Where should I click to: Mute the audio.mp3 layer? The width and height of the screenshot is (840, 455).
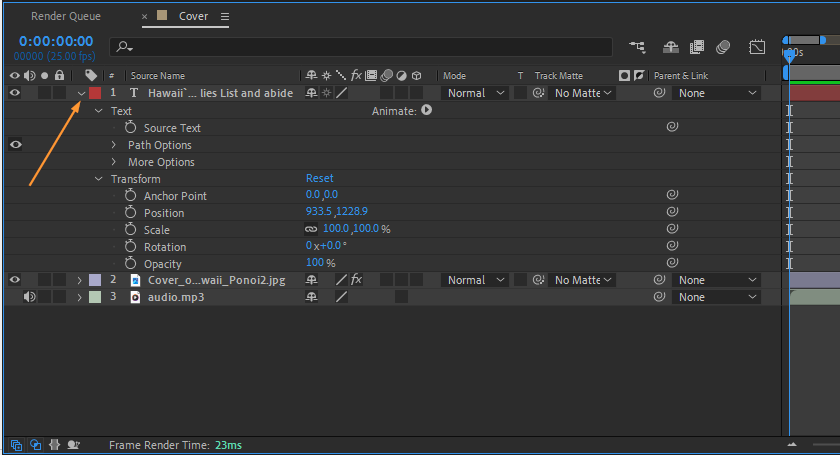[29, 297]
